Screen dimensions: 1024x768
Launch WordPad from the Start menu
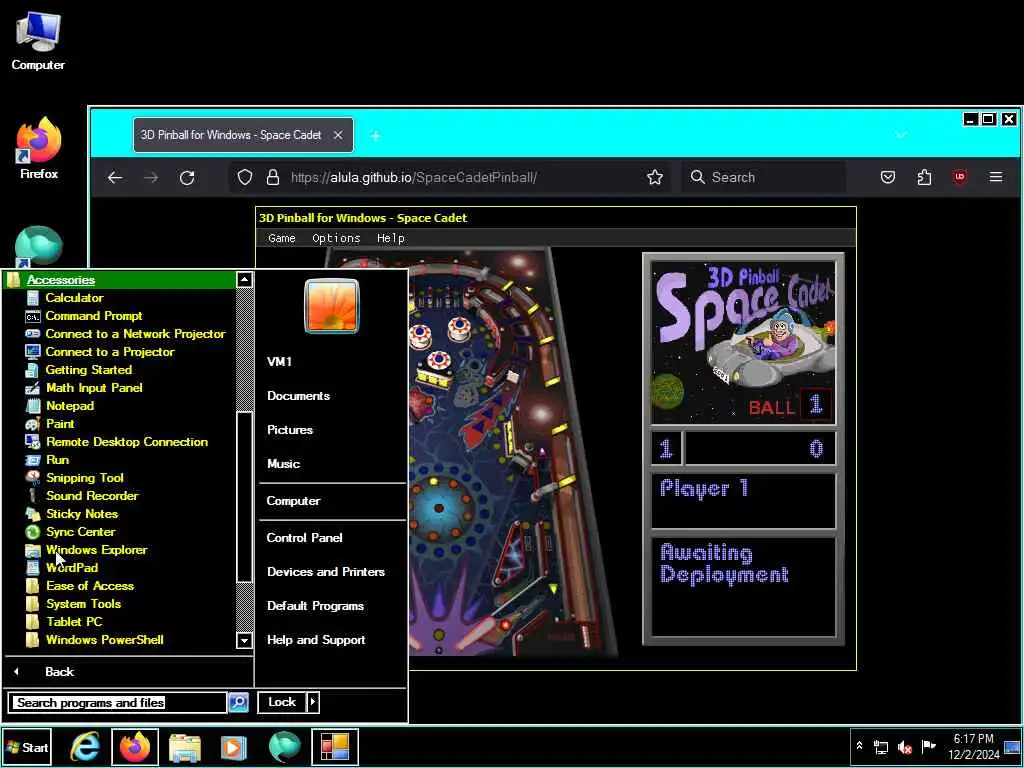click(72, 568)
